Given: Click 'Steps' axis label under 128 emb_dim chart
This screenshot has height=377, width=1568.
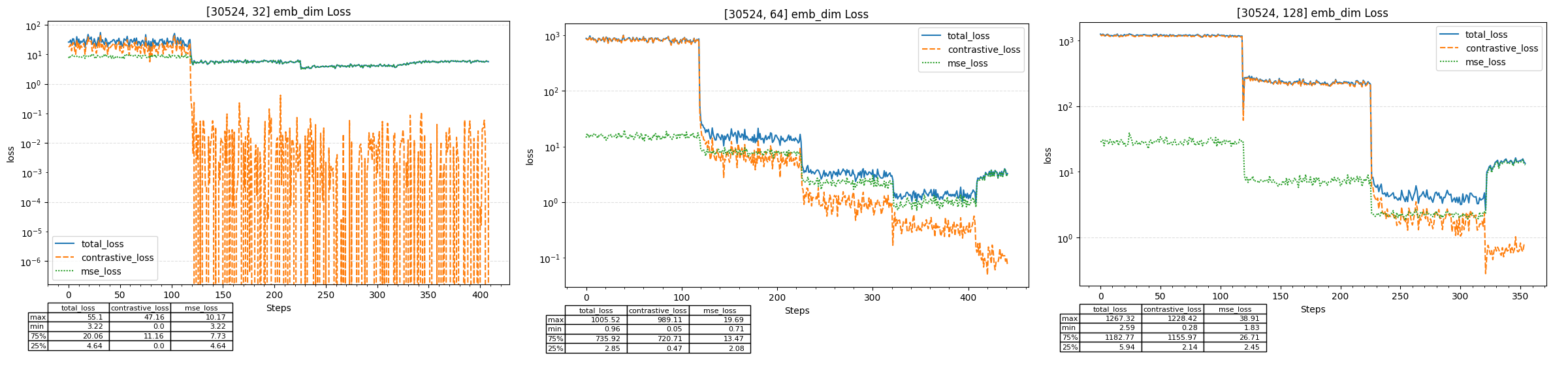Looking at the screenshot, I should tap(1313, 309).
